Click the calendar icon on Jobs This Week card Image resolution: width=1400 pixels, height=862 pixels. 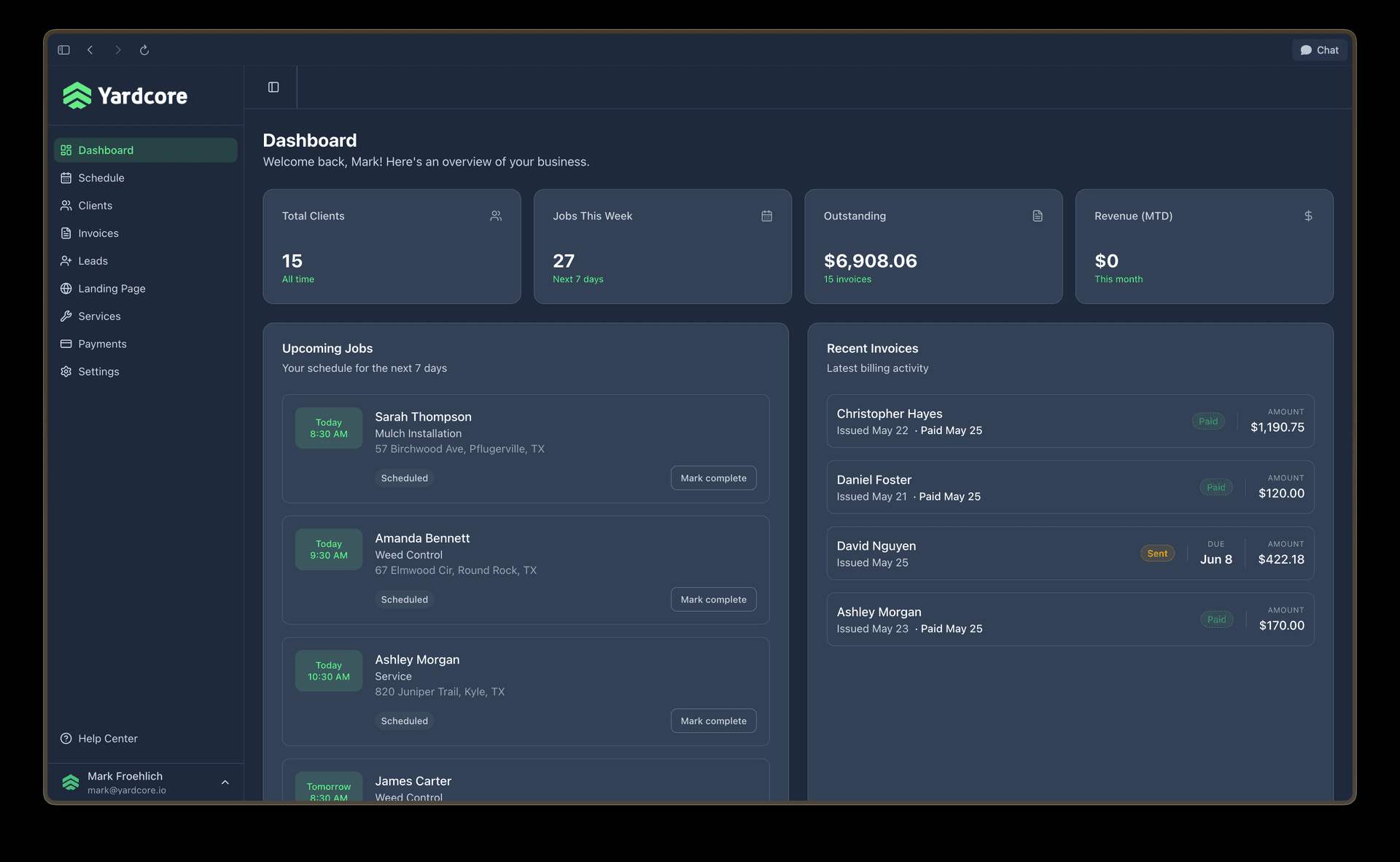tap(767, 216)
